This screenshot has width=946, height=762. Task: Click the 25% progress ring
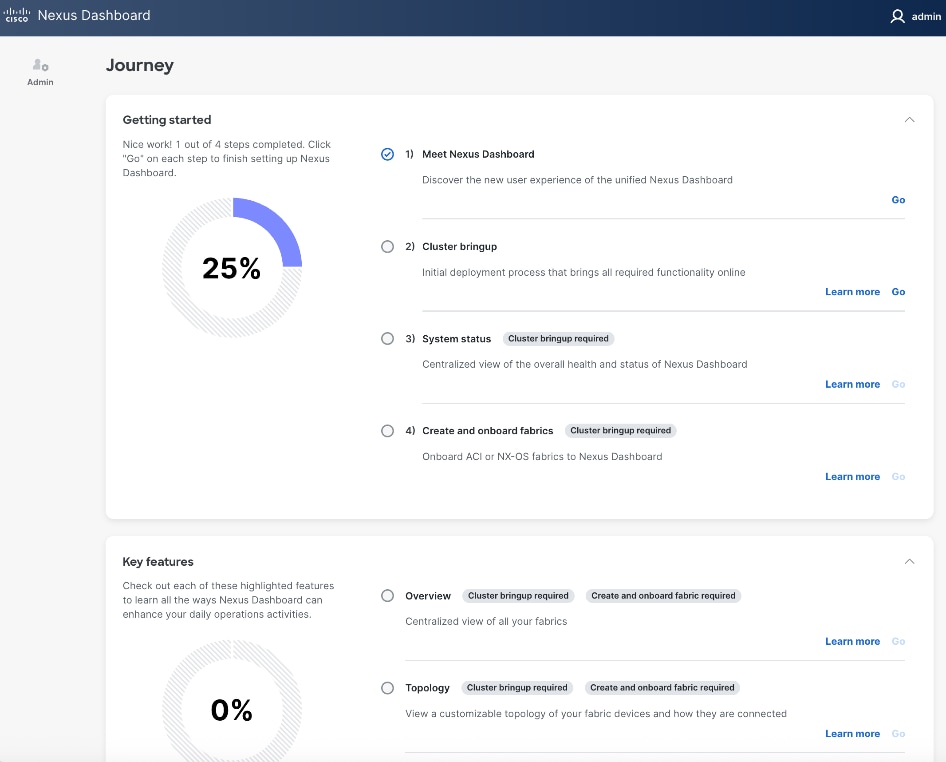[x=231, y=267]
